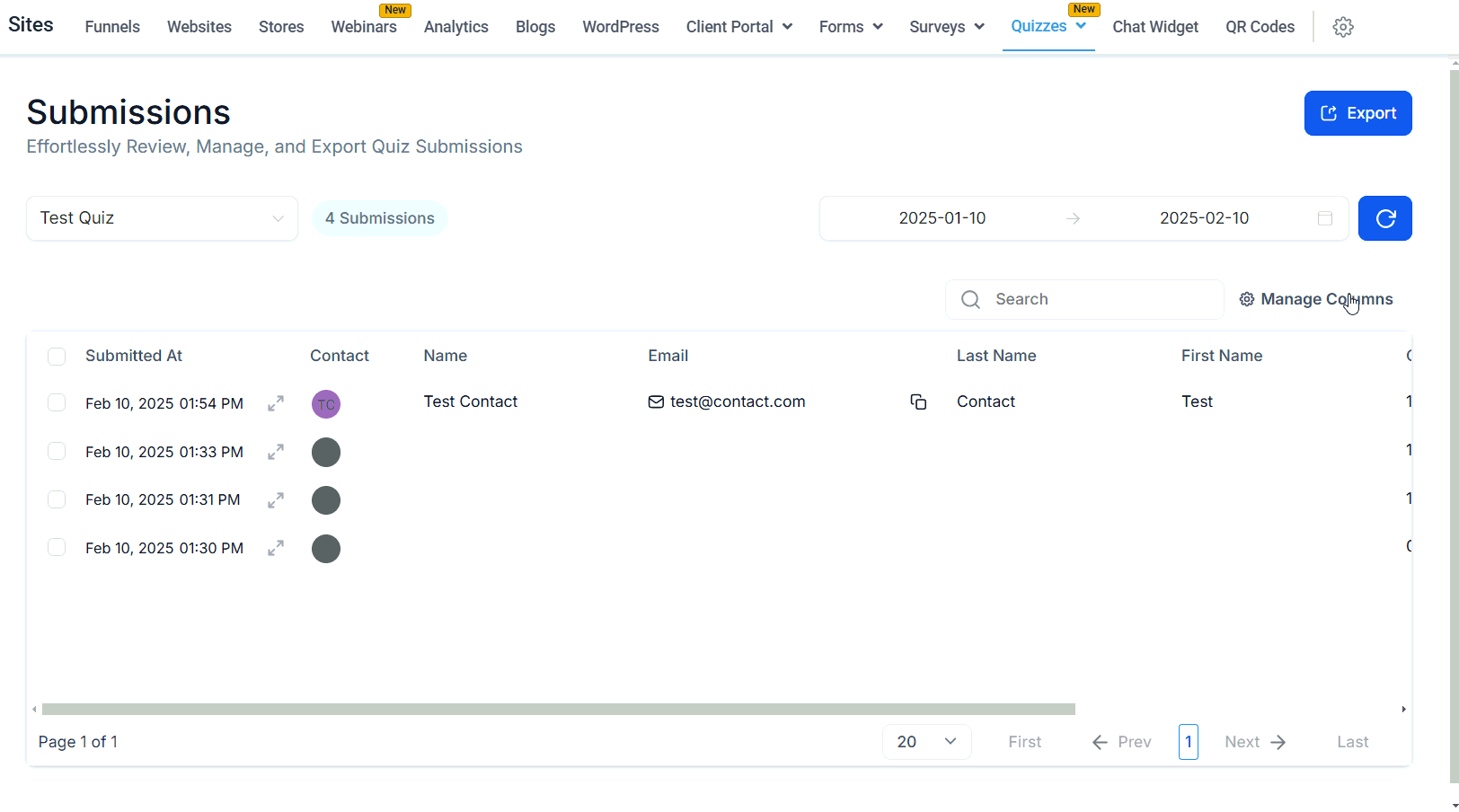Expand the Feb 10, 2025 01:30 PM submission
The image size is (1459, 812).
276,548
